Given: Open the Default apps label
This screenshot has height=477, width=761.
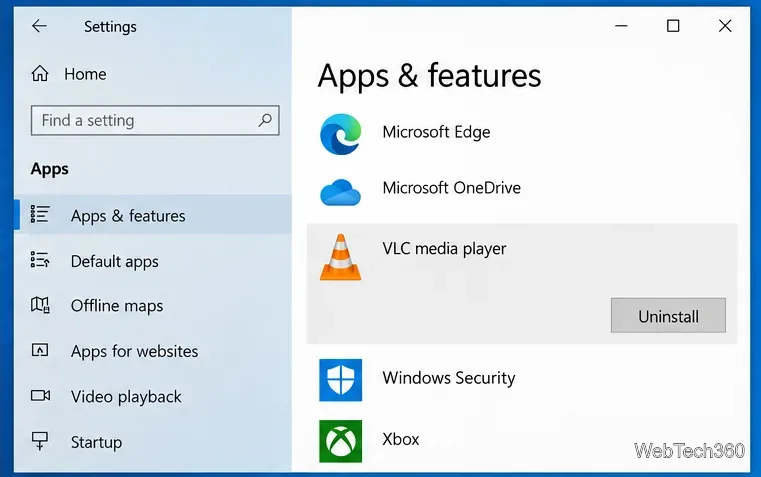Looking at the screenshot, I should click(115, 262).
